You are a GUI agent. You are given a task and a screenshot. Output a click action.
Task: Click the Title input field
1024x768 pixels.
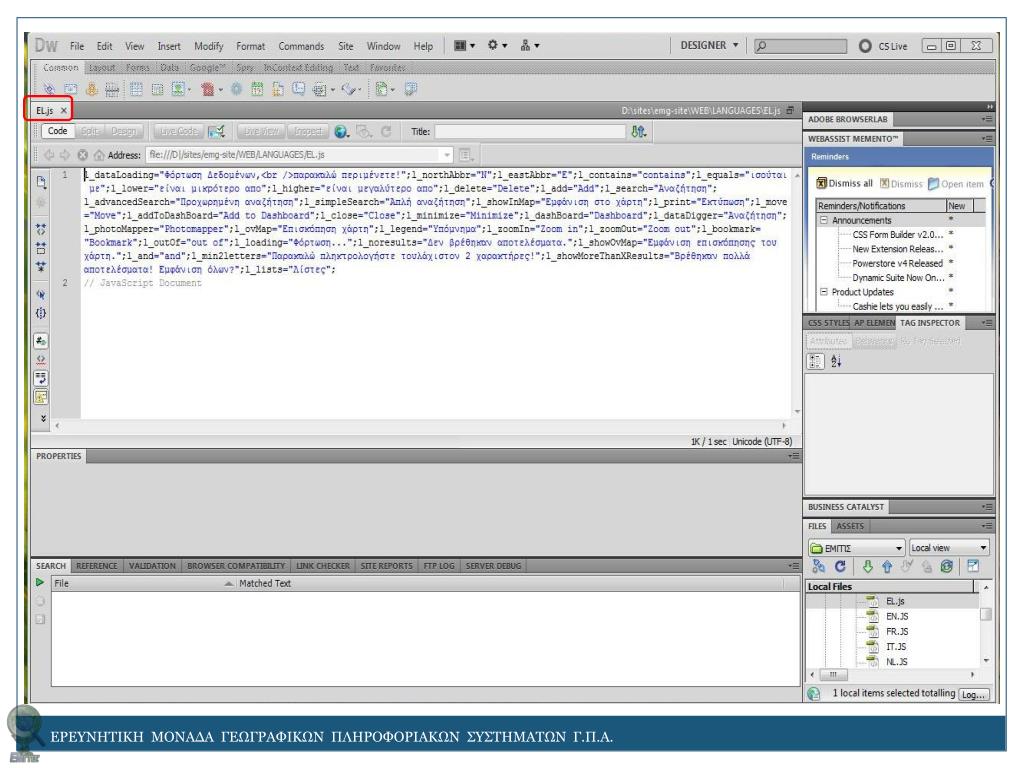coord(530,132)
